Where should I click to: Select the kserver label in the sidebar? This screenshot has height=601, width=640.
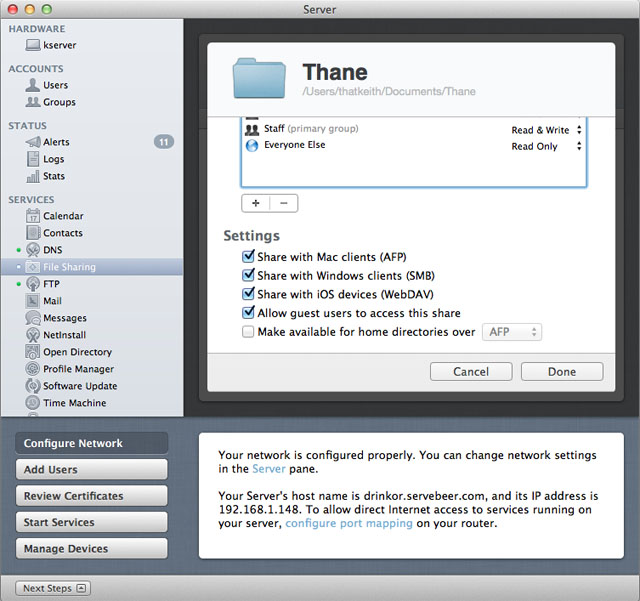(x=60, y=45)
